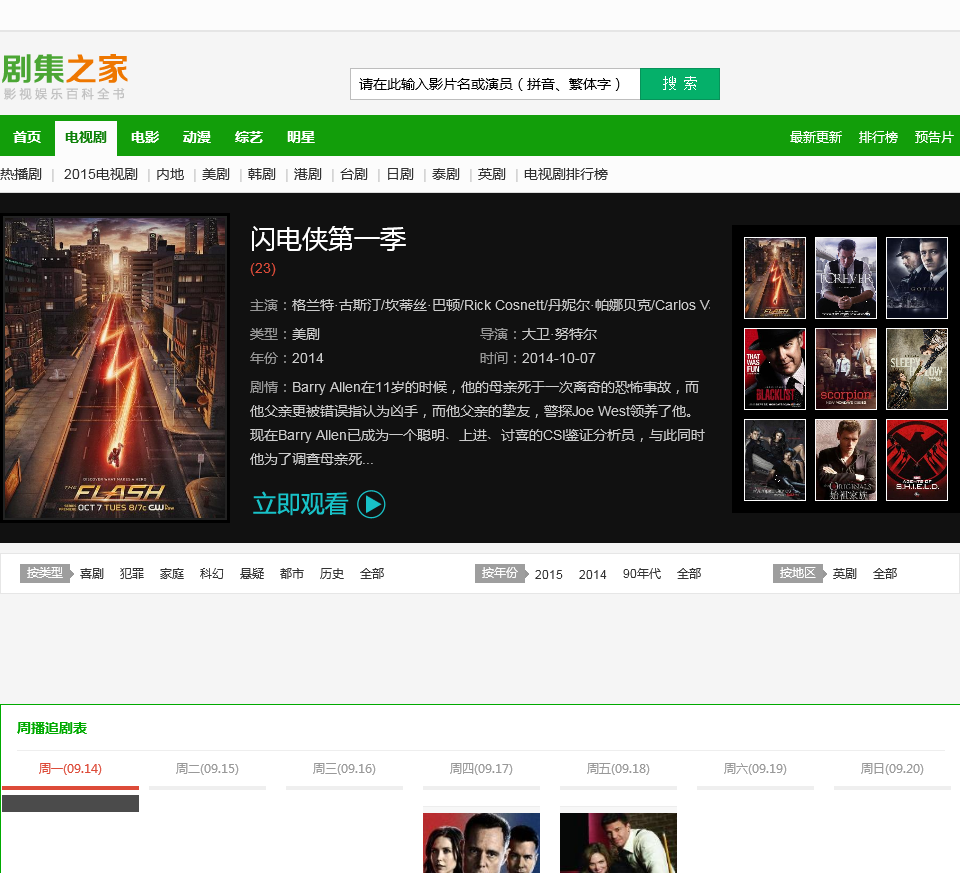Select the 周五(09.18) schedule tab
Viewport: 960px width, 873px height.
[618, 769]
